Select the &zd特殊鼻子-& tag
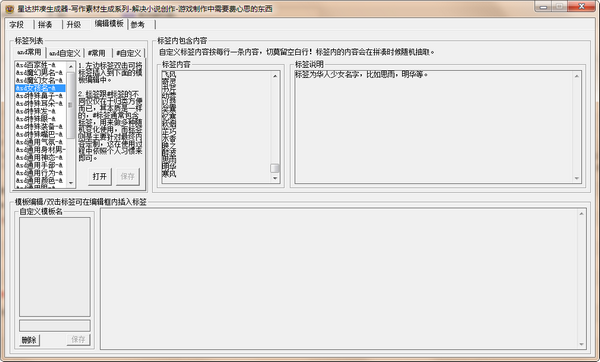 (40, 96)
